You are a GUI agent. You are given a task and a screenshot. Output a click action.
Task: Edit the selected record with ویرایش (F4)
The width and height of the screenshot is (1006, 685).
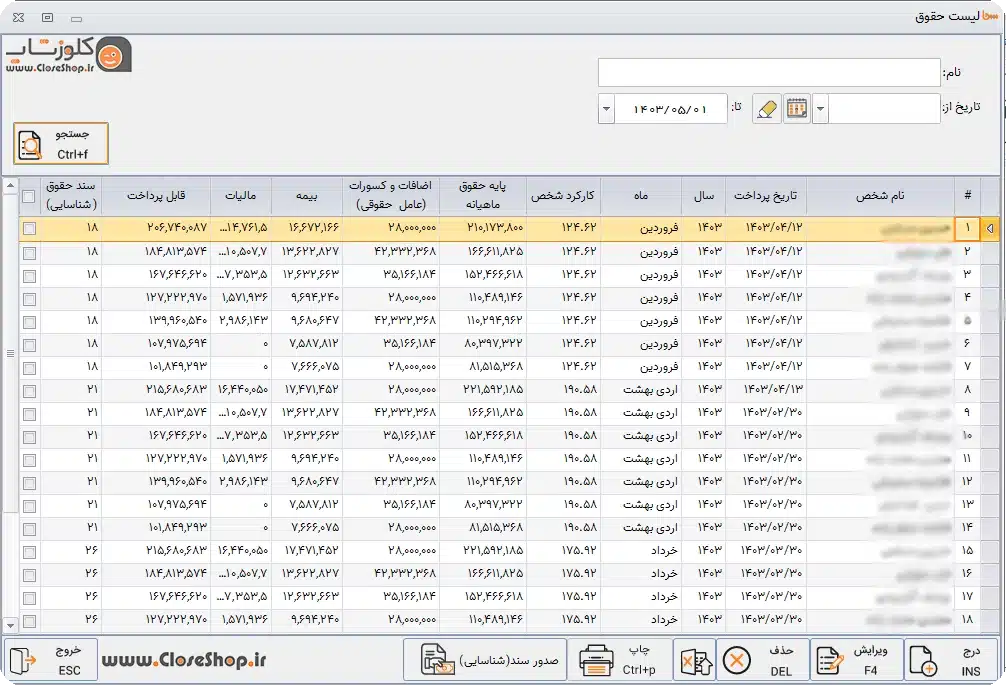[x=857, y=660]
